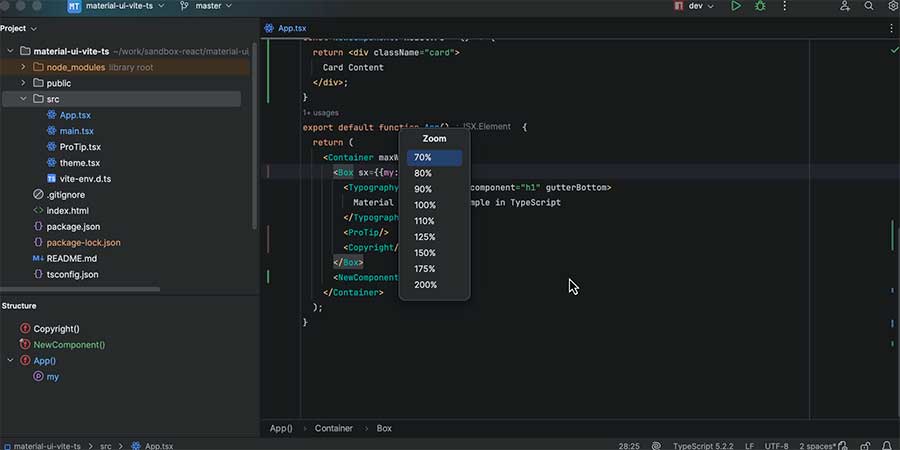Screen dimensions: 900x450
Task: Run the dev configuration with the play icon
Action: pyautogui.click(x=736, y=6)
